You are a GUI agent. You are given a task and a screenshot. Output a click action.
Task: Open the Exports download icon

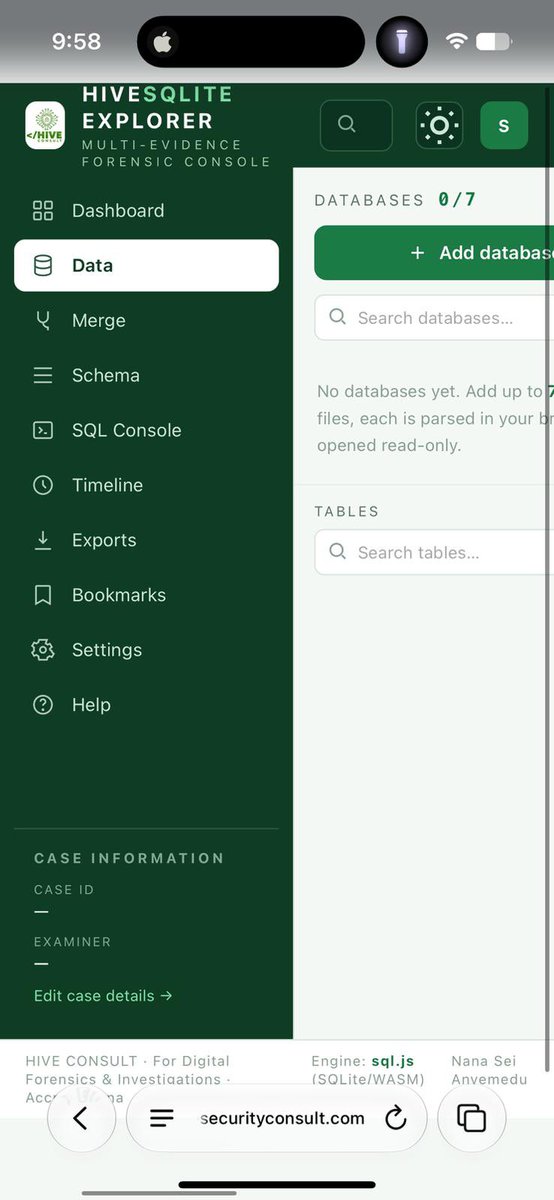(43, 540)
